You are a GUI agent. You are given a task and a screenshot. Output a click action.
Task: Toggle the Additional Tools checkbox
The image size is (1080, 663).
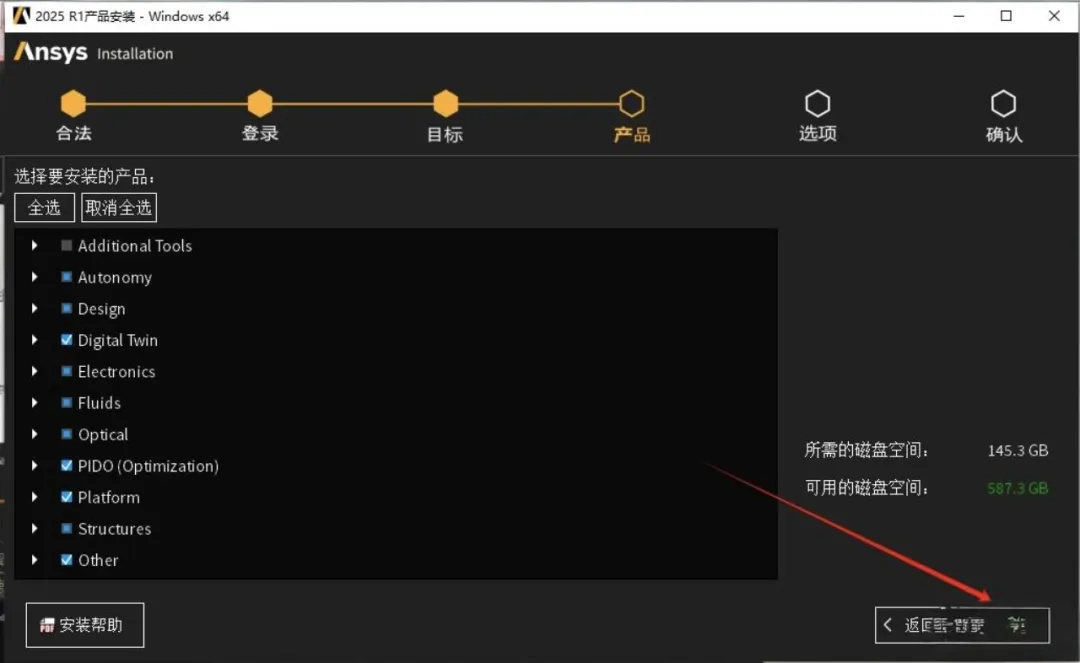pyautogui.click(x=66, y=245)
